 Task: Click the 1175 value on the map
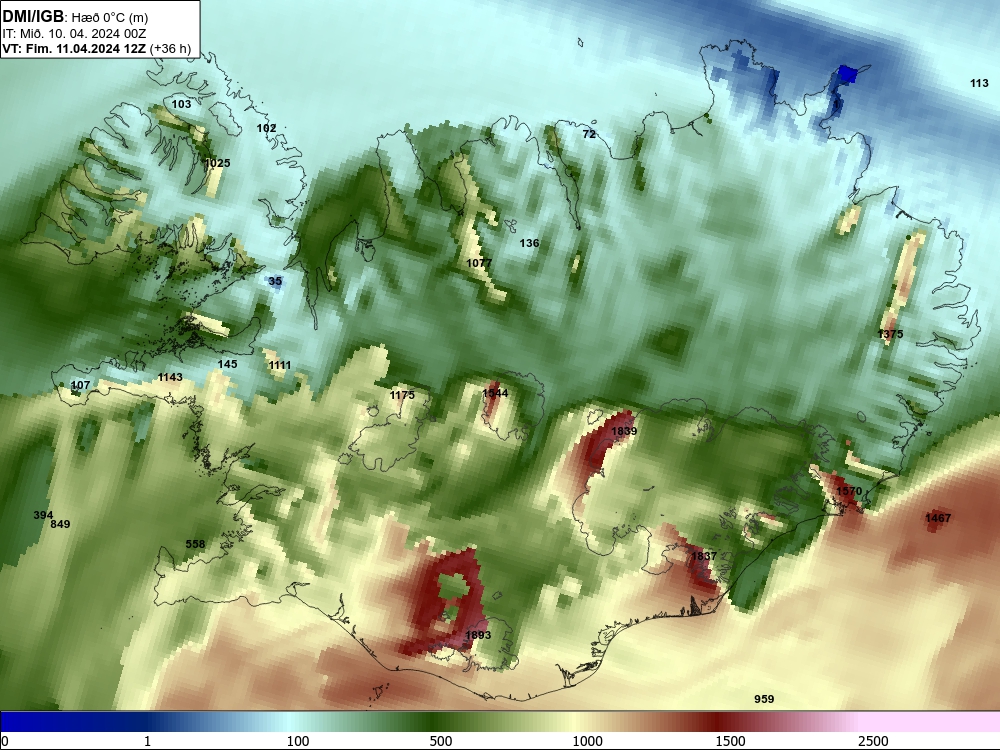402,395
